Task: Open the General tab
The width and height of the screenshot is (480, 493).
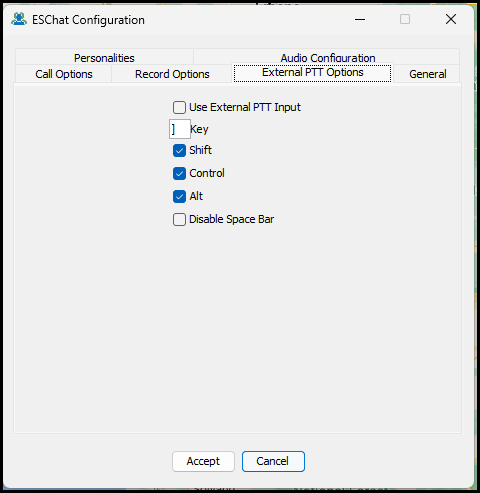Action: point(427,74)
